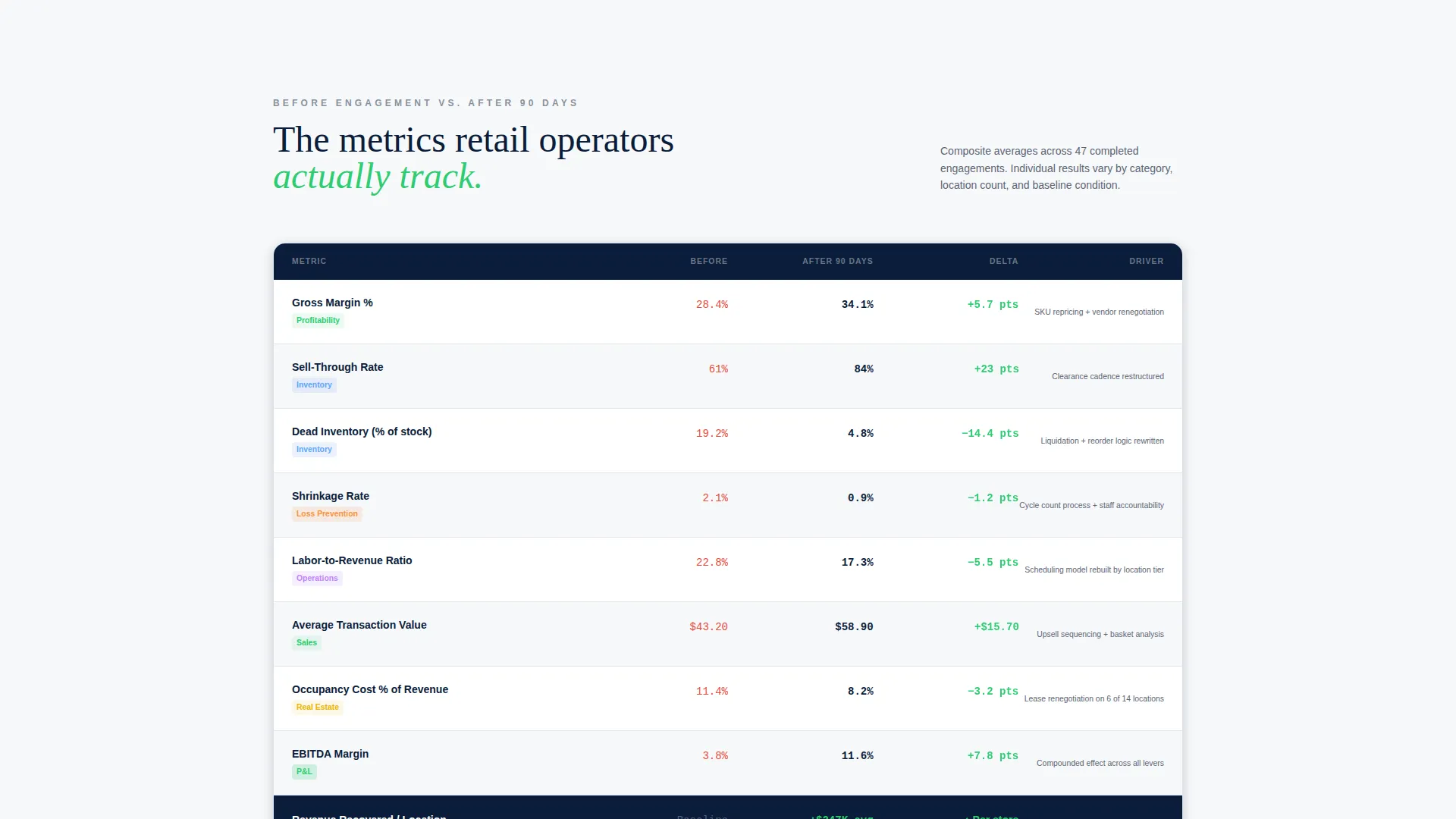Viewport: 1456px width, 819px height.
Task: Click the BEFORE column header
Action: pyautogui.click(x=708, y=261)
